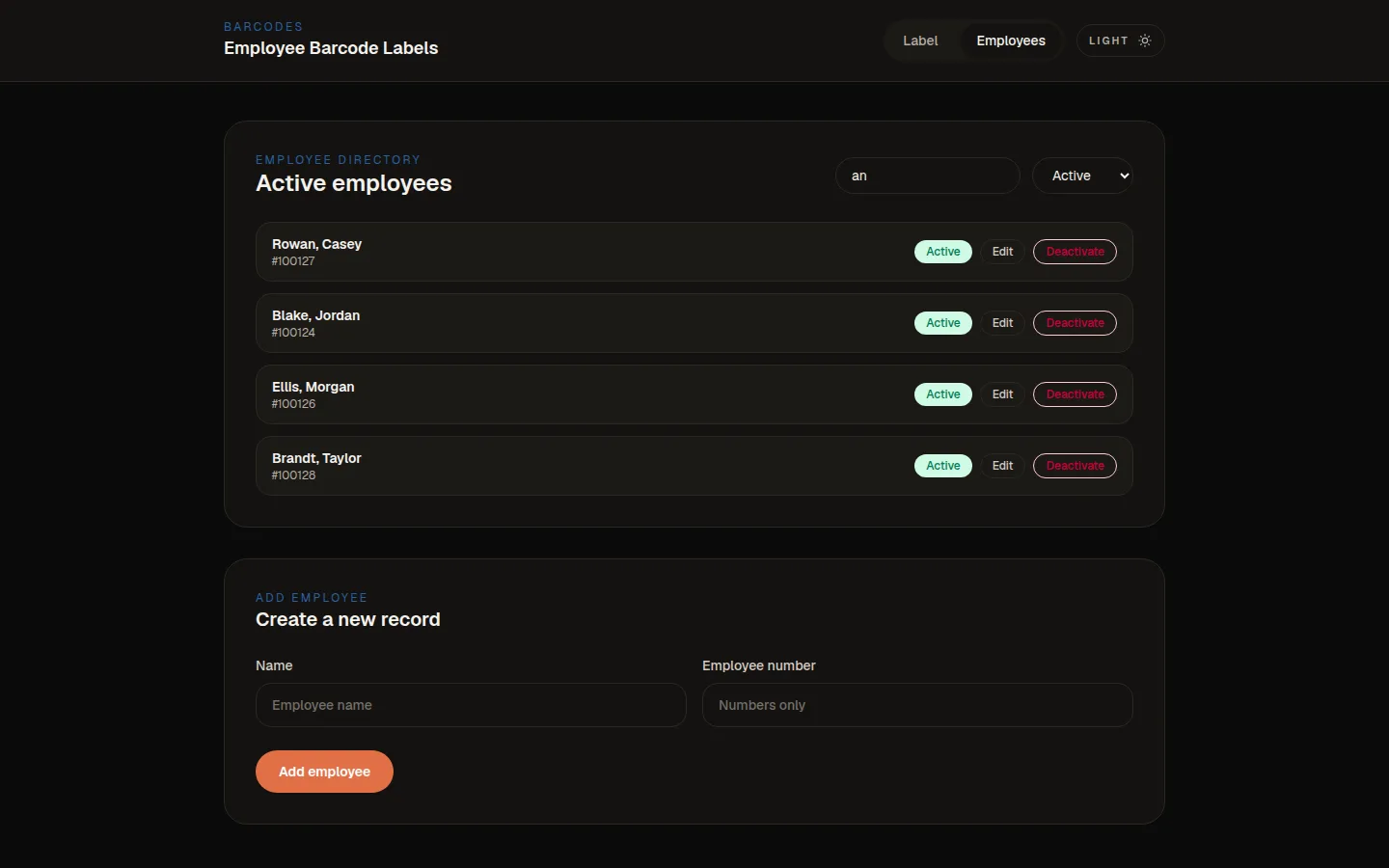This screenshot has width=1389, height=868.
Task: Click Active badge for Blake, Jordan
Action: [943, 323]
